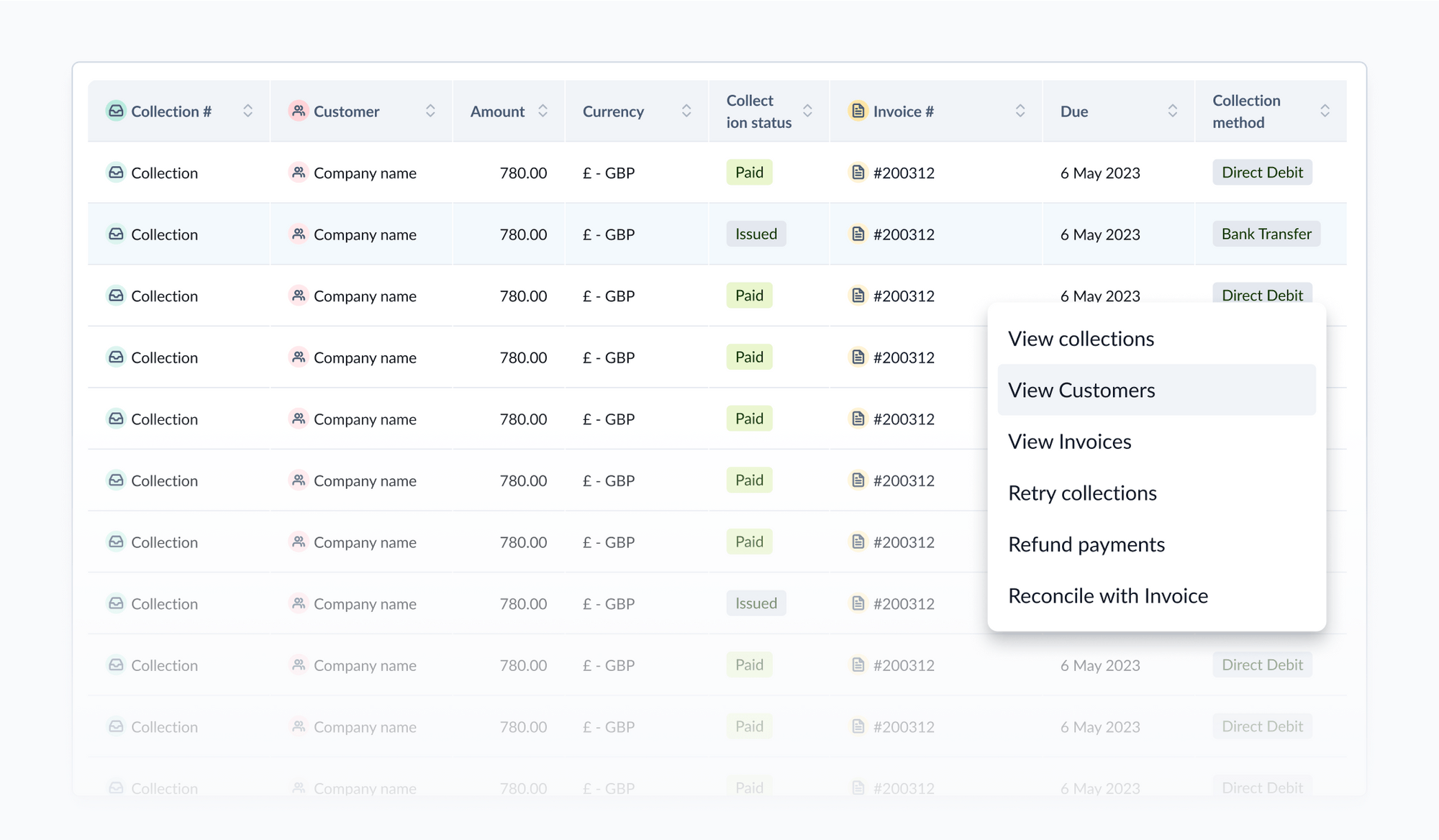Sort the Collection status column using its chevron
The width and height of the screenshot is (1439, 840).
pyautogui.click(x=809, y=111)
